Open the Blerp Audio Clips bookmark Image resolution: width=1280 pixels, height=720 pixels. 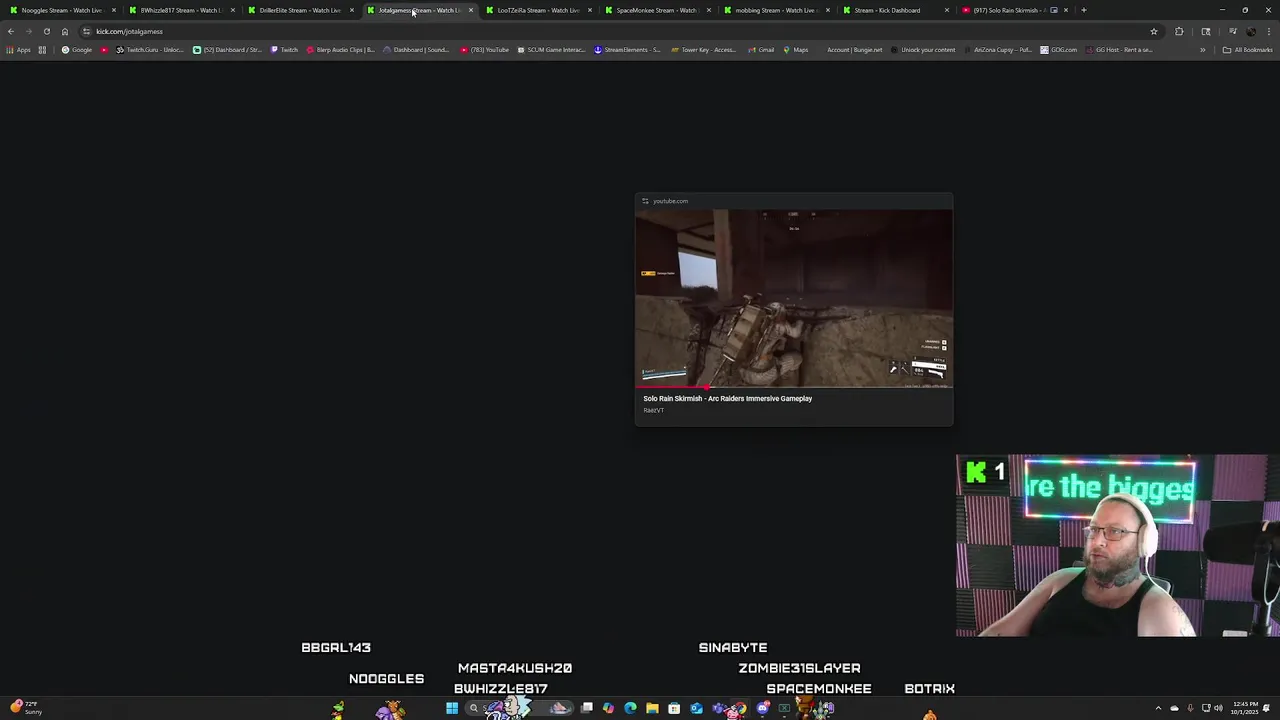coord(341,50)
